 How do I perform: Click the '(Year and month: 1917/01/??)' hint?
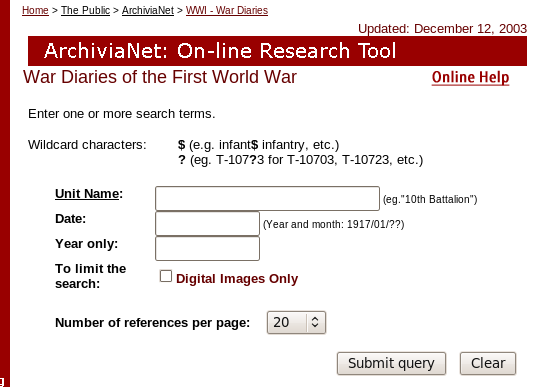[x=334, y=224]
